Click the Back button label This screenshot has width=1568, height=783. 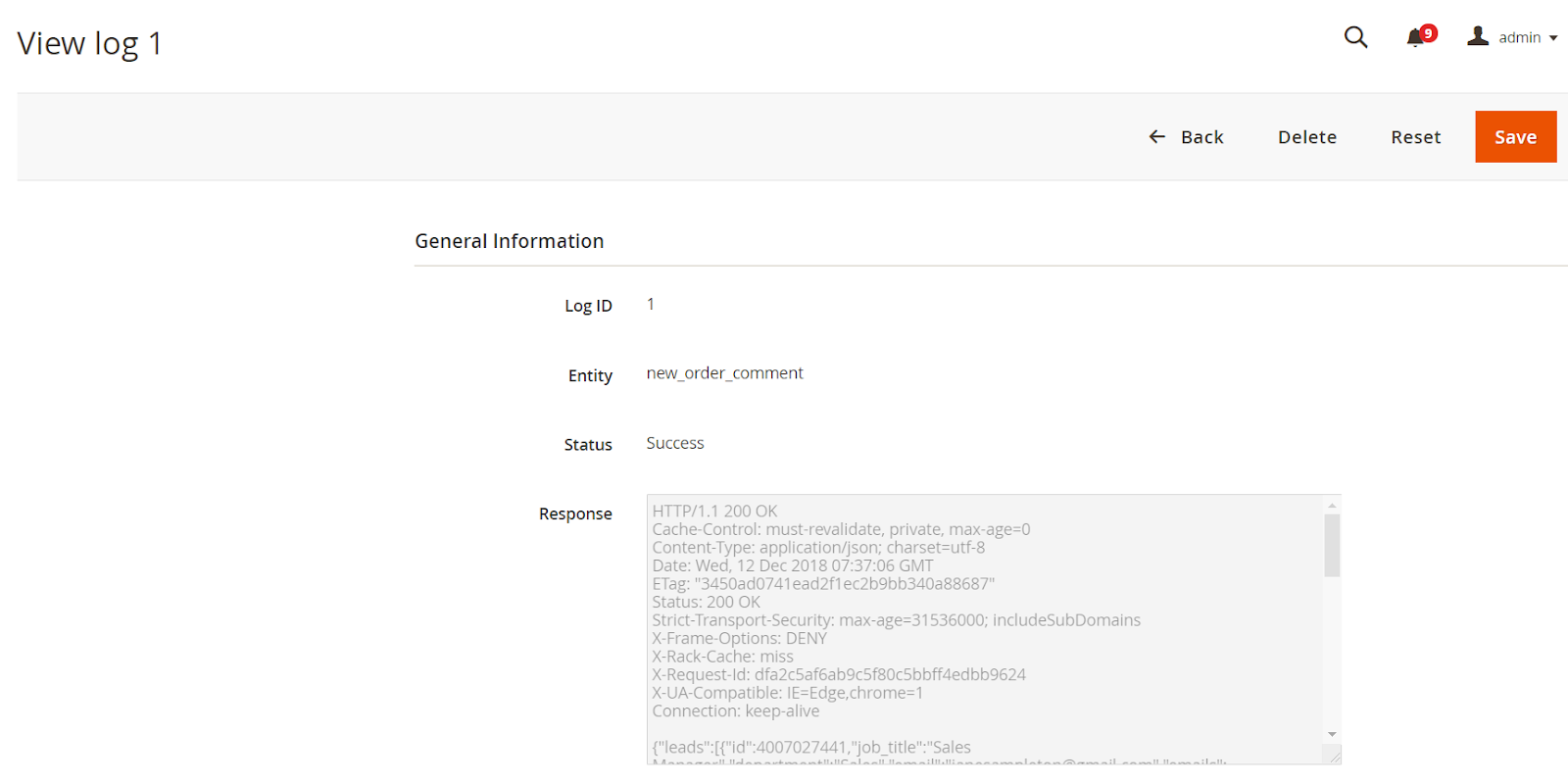[x=1201, y=137]
